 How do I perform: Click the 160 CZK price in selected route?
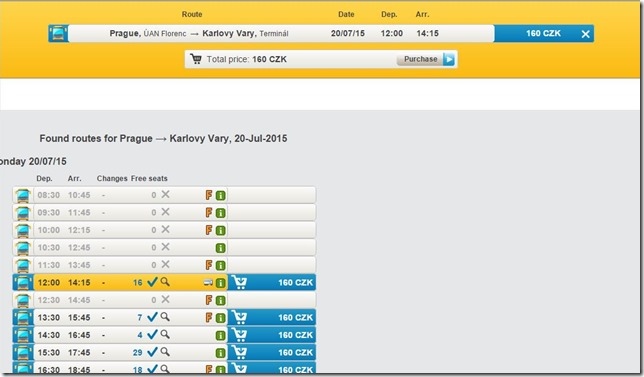pos(543,33)
